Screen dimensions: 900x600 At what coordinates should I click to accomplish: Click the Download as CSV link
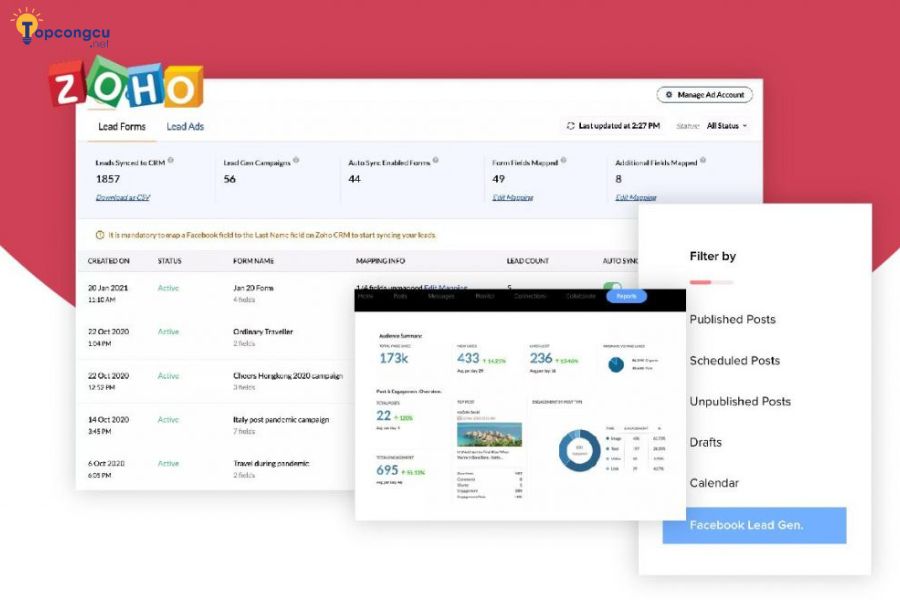[123, 198]
